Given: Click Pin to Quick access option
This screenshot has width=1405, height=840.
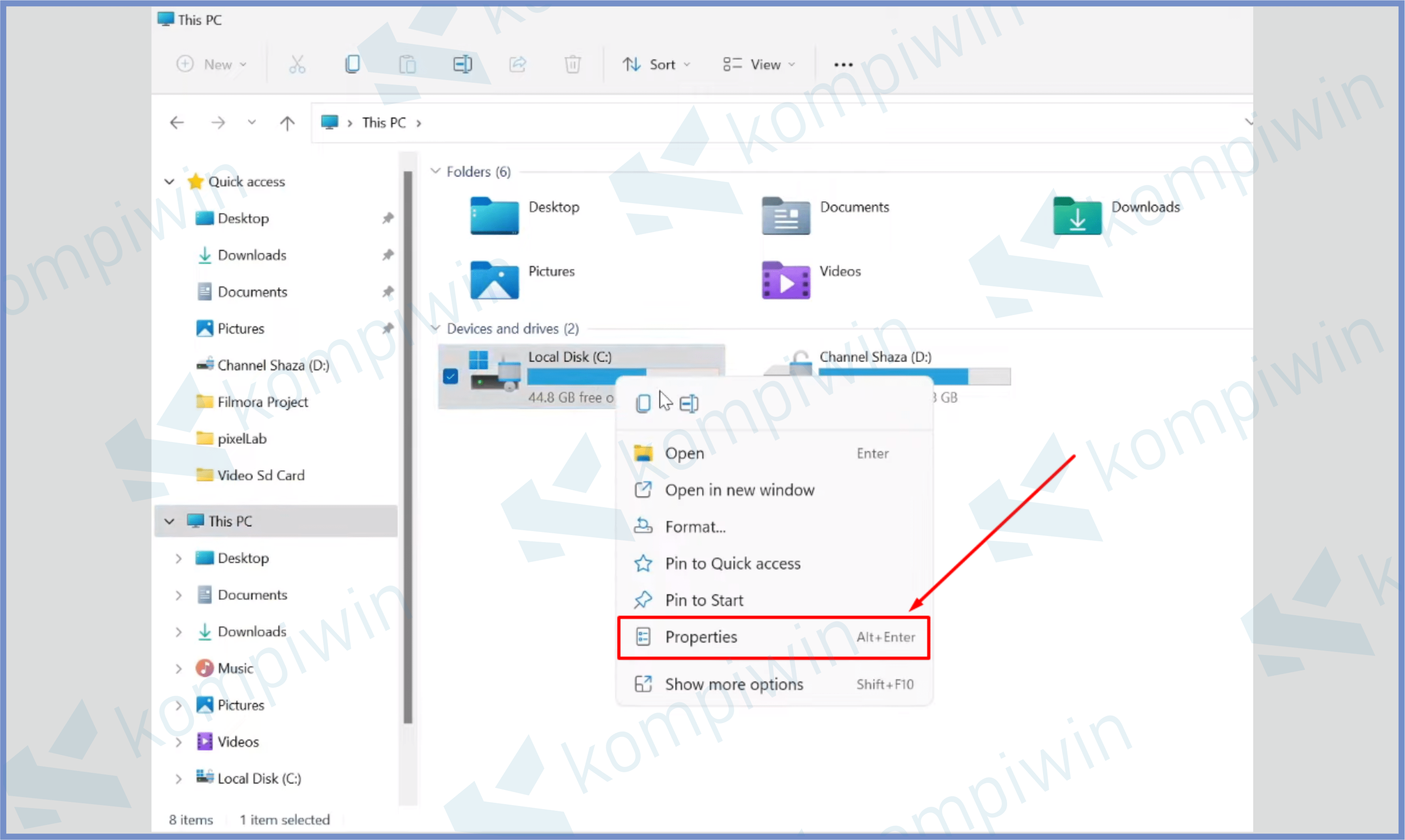Looking at the screenshot, I should [732, 563].
